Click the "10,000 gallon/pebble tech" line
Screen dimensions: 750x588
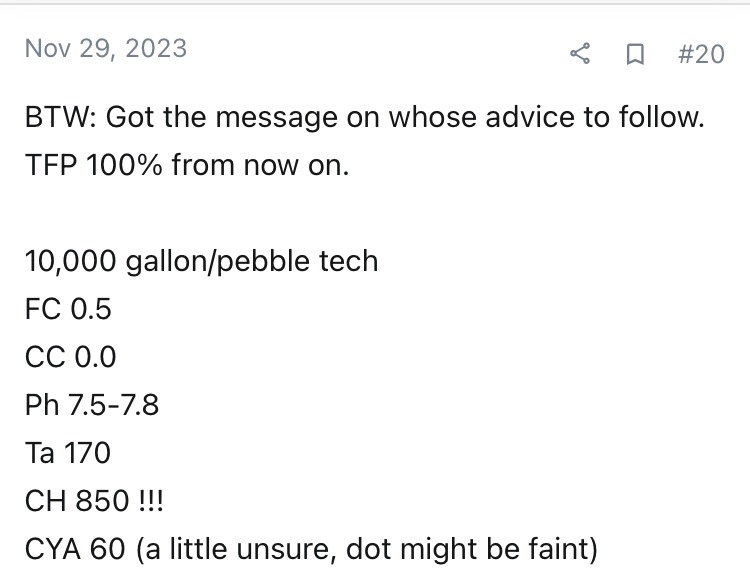(201, 261)
